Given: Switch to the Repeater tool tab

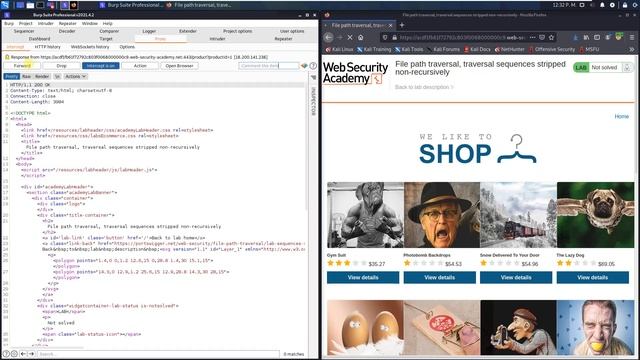Looking at the screenshot, I should click(x=283, y=39).
